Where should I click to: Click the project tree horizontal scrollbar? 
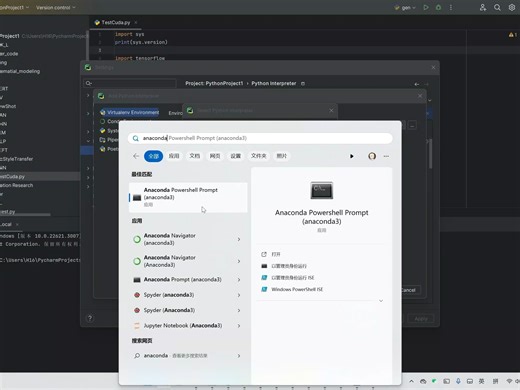pos(25,215)
